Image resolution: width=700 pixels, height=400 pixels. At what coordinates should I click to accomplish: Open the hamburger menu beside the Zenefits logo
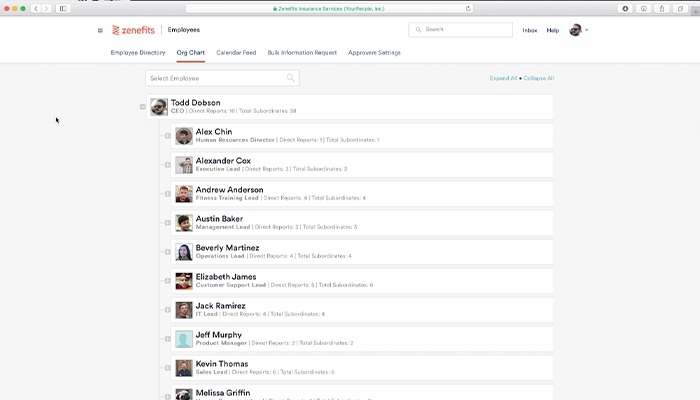click(x=100, y=30)
